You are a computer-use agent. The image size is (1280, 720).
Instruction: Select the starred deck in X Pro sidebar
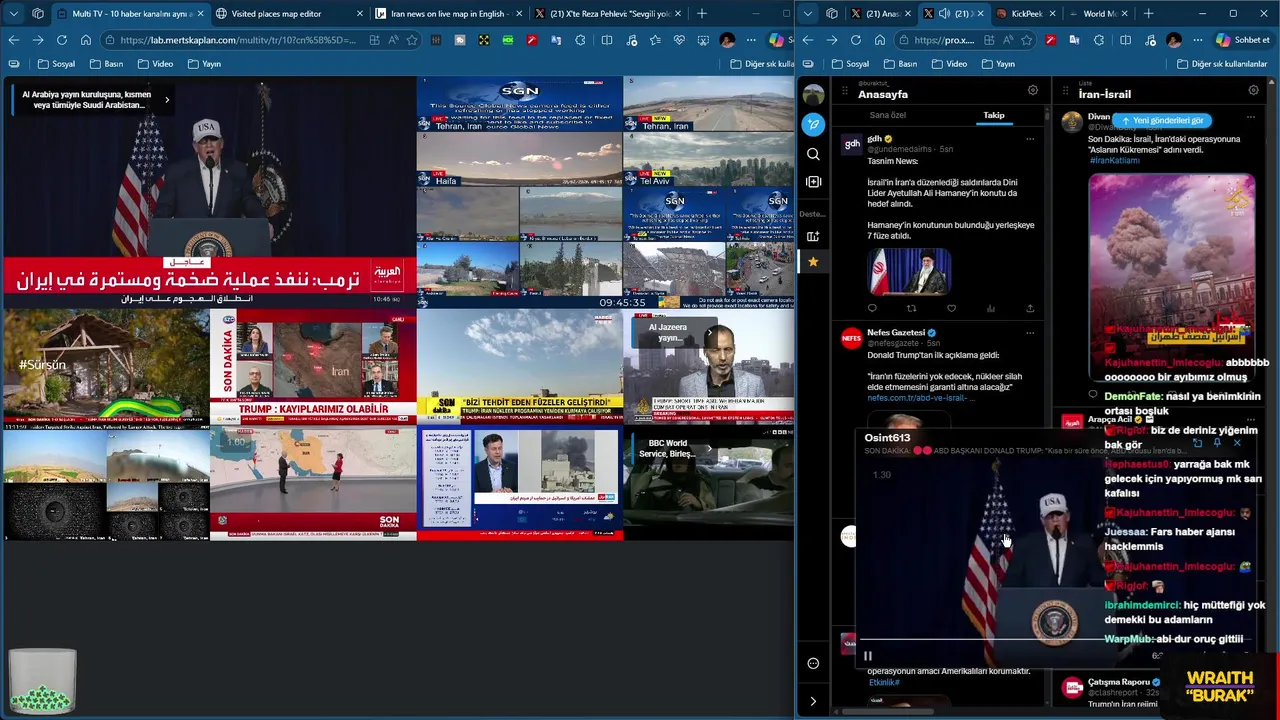813,262
